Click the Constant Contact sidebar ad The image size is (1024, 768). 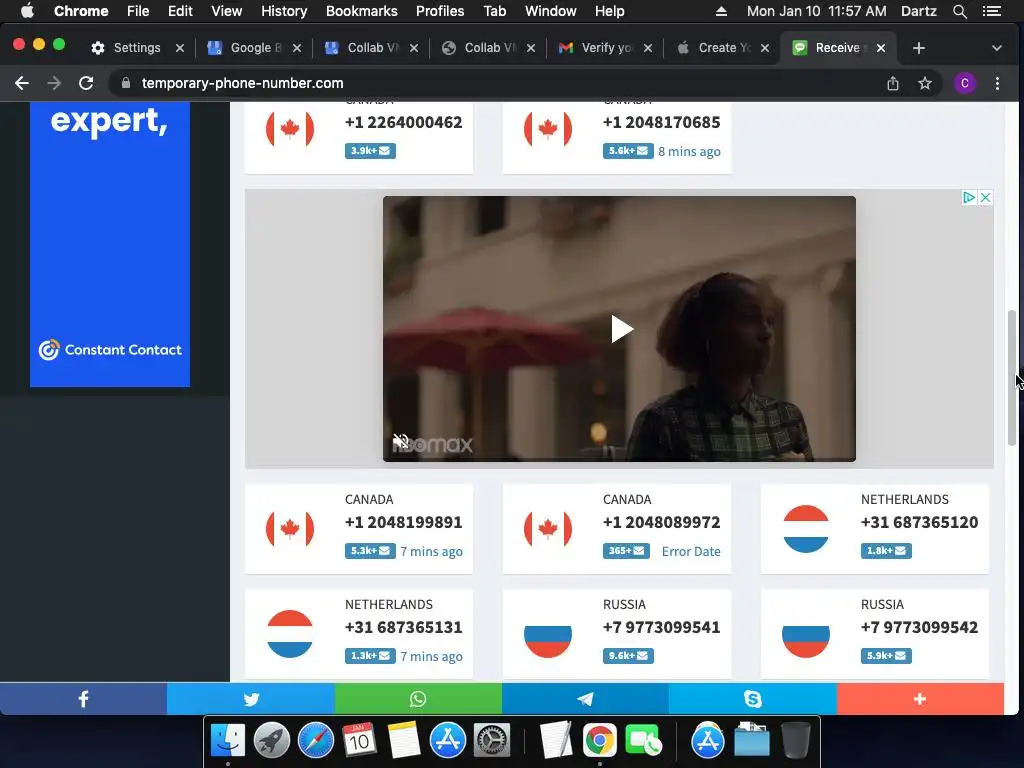pyautogui.click(x=110, y=244)
